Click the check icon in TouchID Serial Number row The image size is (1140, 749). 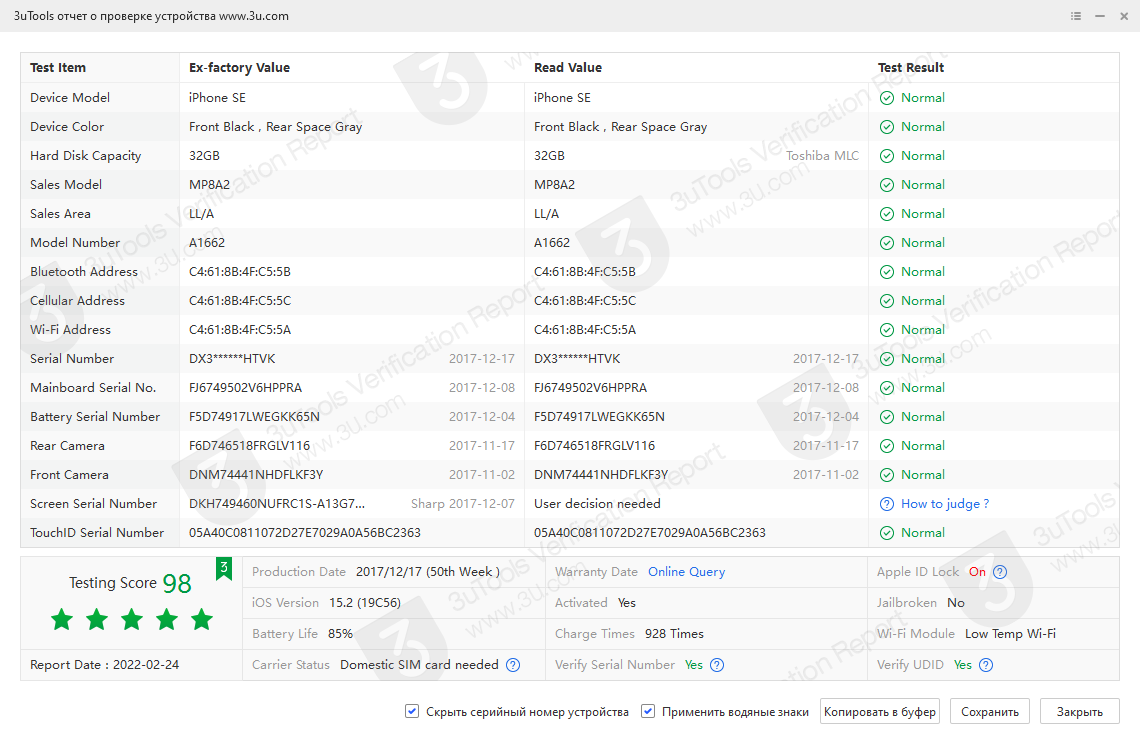click(x=887, y=533)
